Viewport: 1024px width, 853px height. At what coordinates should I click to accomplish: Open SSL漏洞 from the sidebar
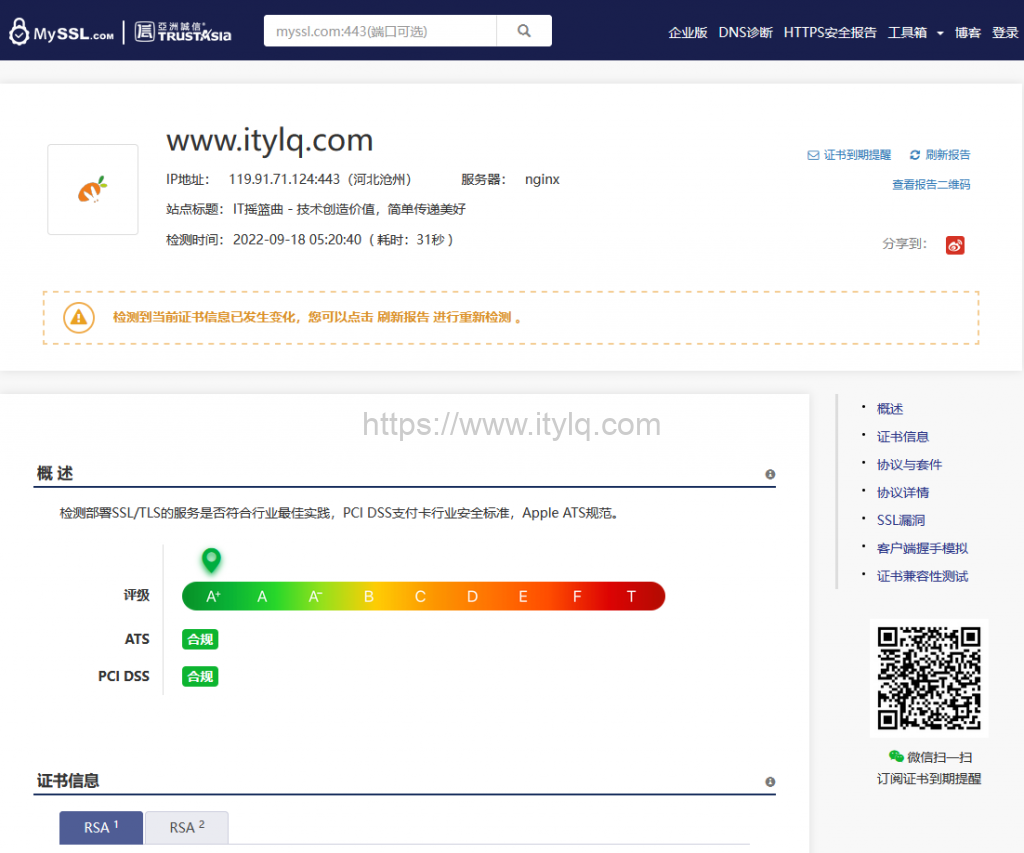(x=902, y=519)
